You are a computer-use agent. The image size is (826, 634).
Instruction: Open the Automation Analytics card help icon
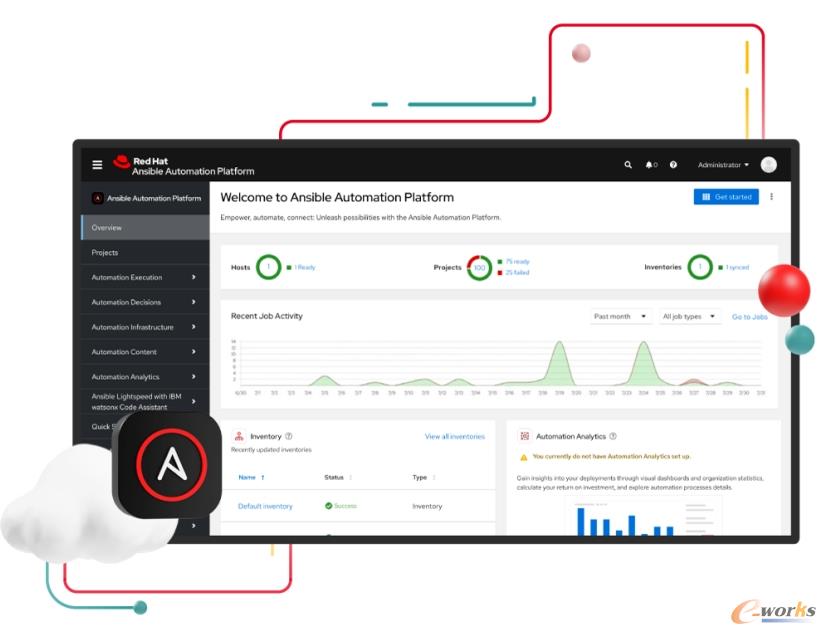pos(613,436)
